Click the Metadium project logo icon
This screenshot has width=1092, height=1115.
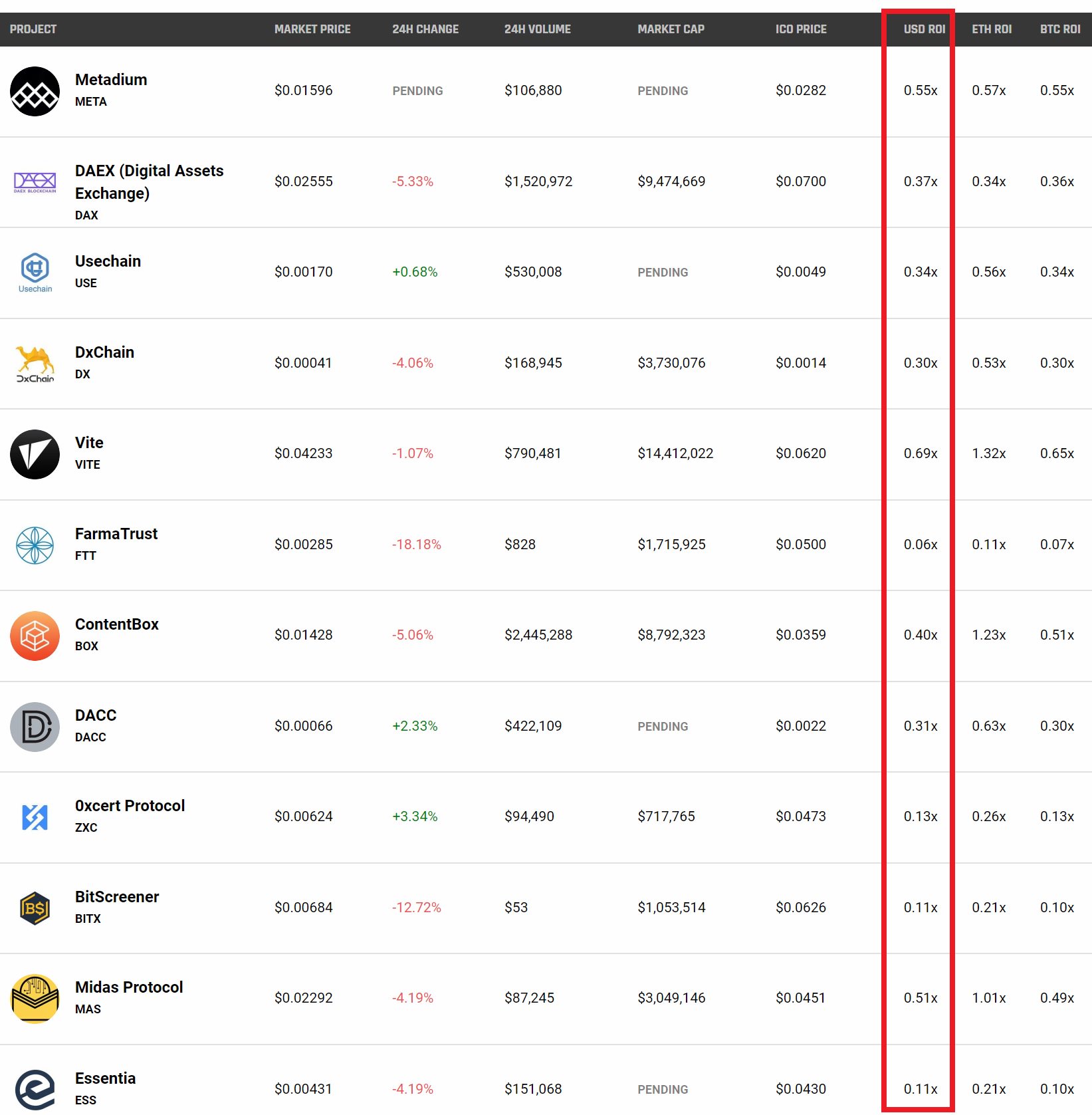[35, 91]
